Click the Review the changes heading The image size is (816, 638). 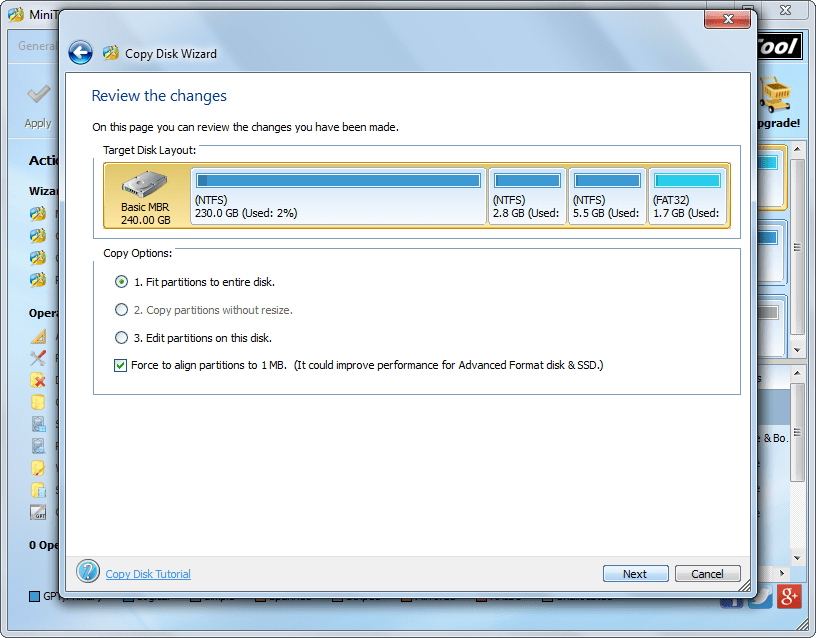point(159,96)
